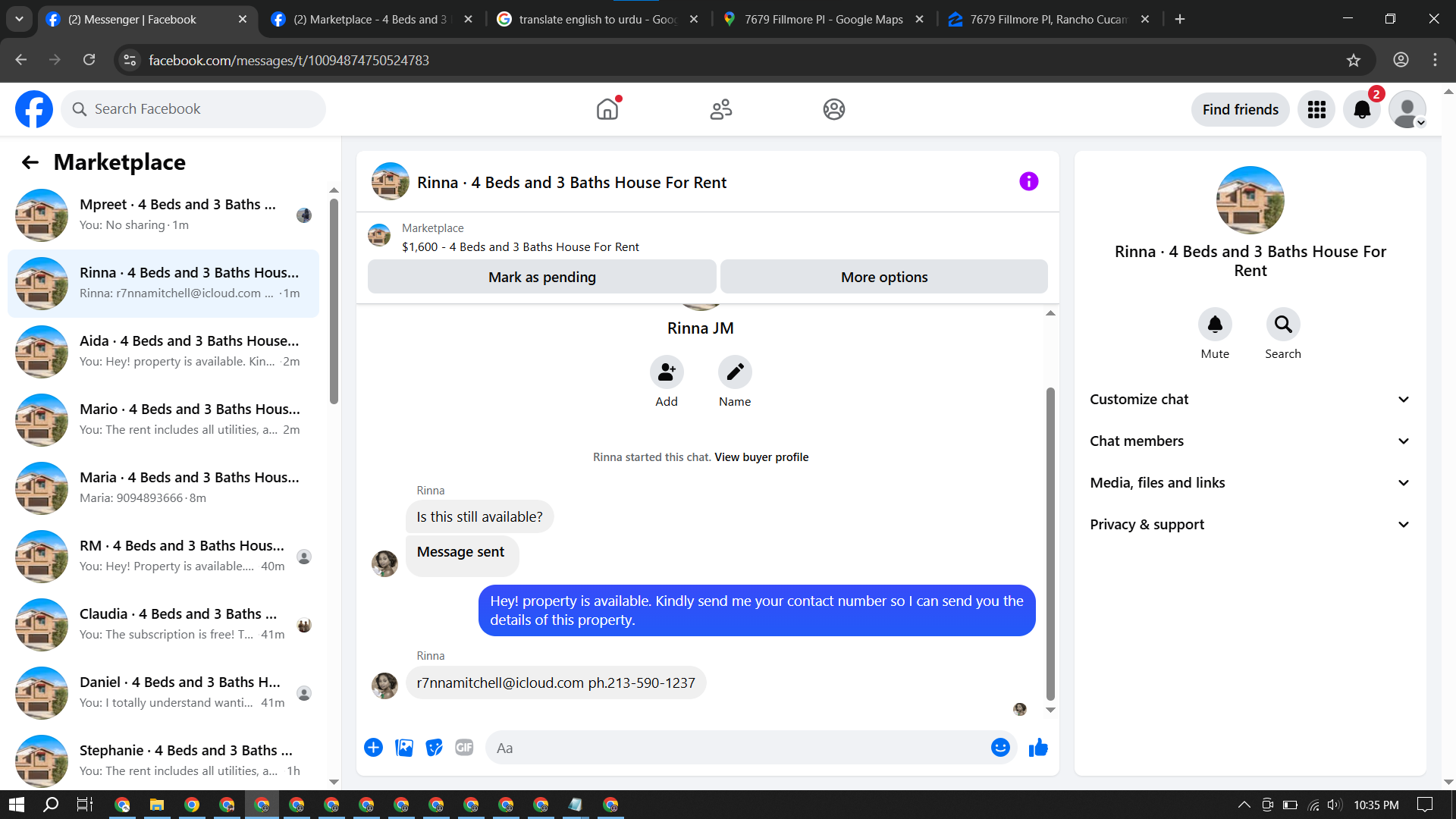Click the Search Facebook field
1456x819 pixels.
193,109
